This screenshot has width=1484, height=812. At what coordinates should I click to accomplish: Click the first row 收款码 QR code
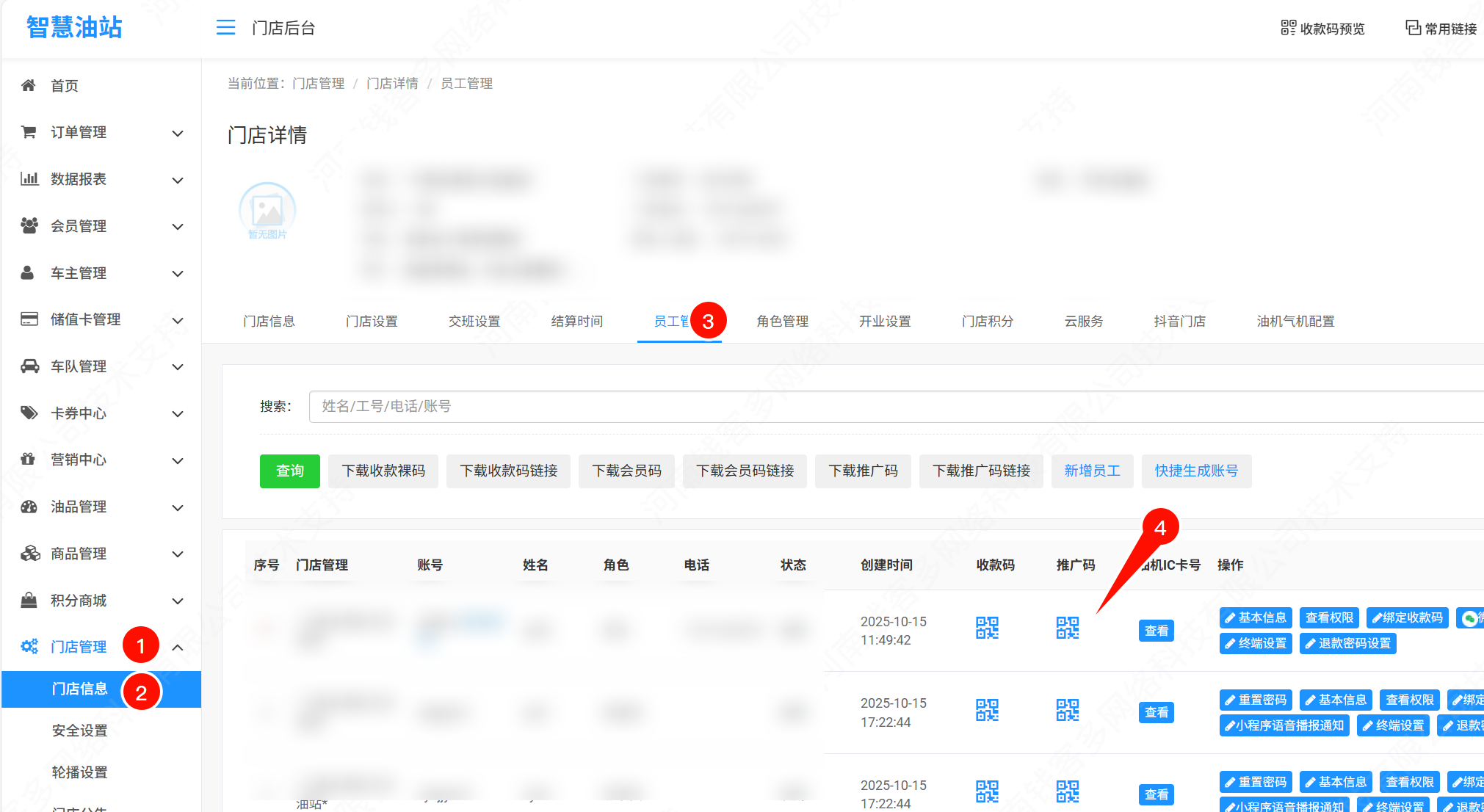tap(987, 628)
